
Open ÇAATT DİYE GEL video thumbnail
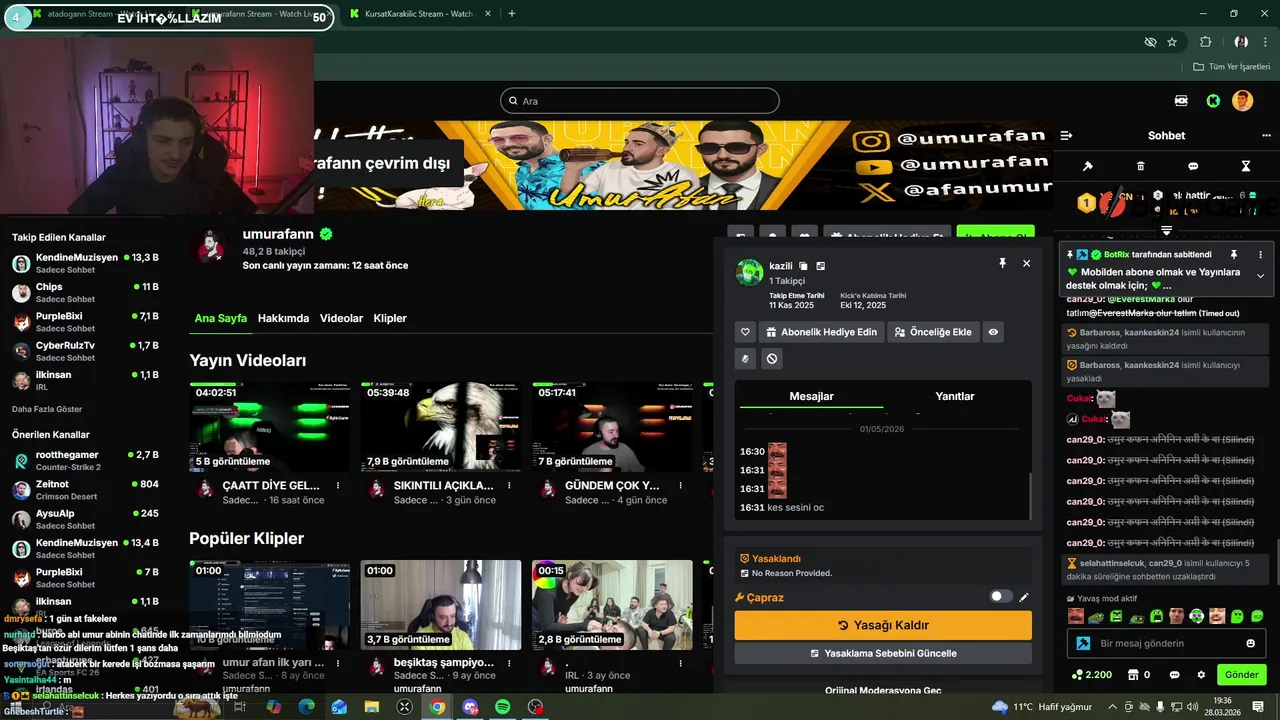click(x=269, y=427)
